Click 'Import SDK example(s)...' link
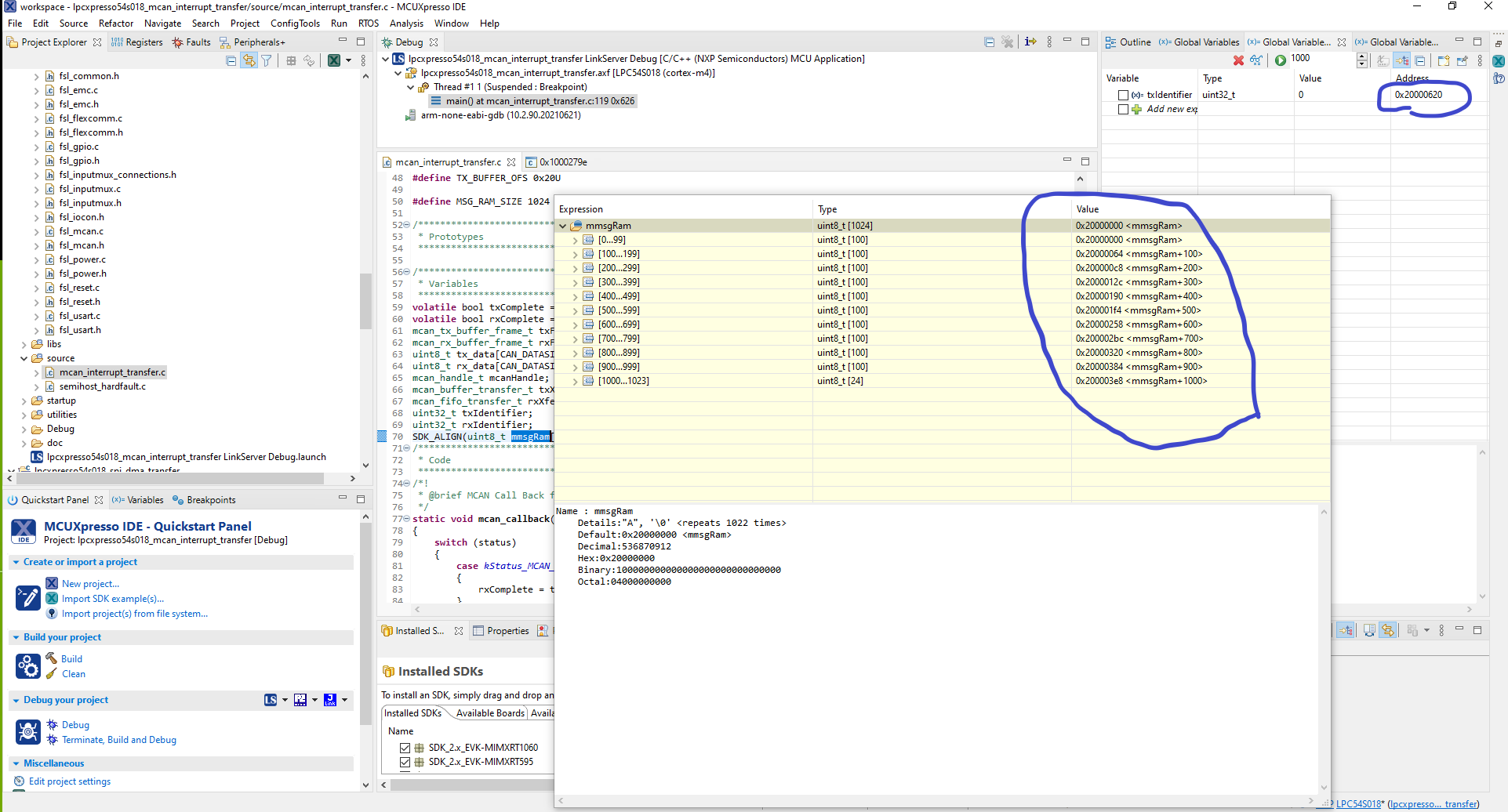Image resolution: width=1508 pixels, height=812 pixels. (x=113, y=599)
